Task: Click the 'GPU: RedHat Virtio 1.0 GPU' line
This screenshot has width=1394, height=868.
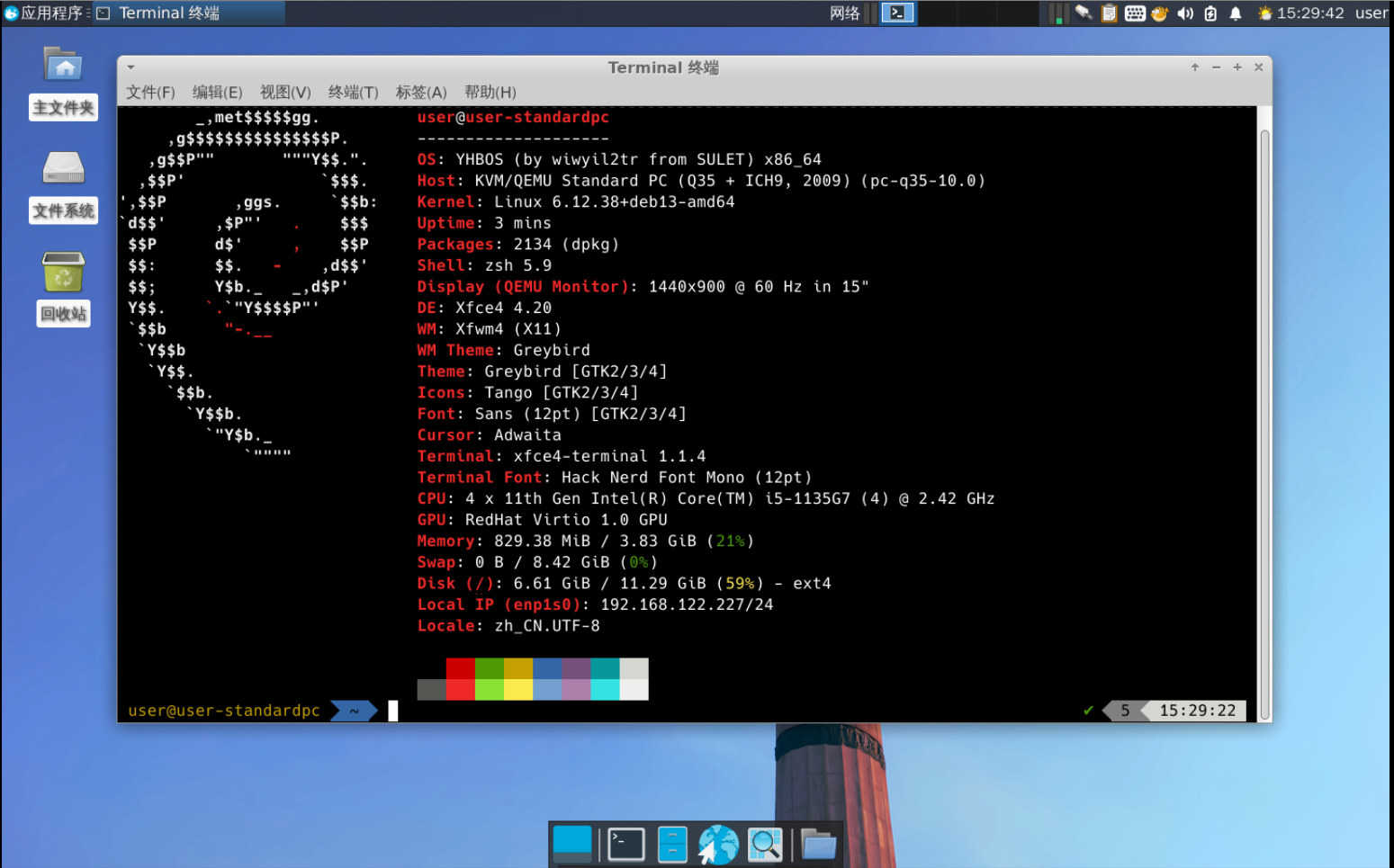Action: (x=542, y=520)
